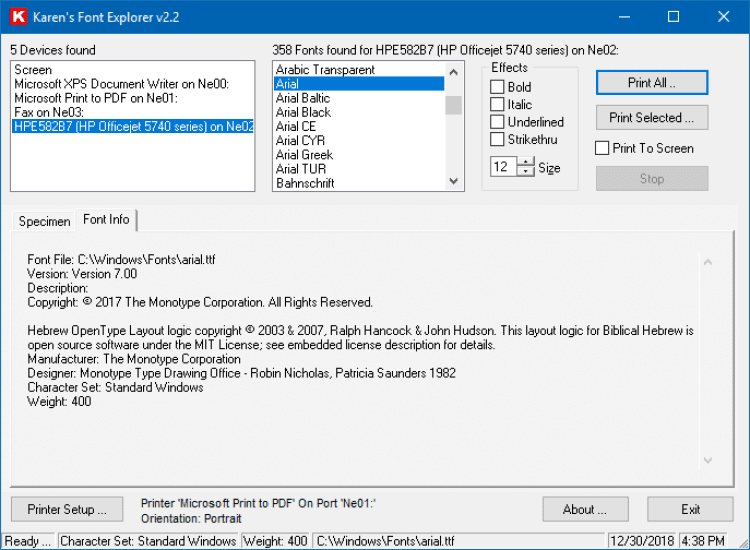Enable the Bold effect checkbox
This screenshot has height=550, width=750.
pyautogui.click(x=497, y=87)
